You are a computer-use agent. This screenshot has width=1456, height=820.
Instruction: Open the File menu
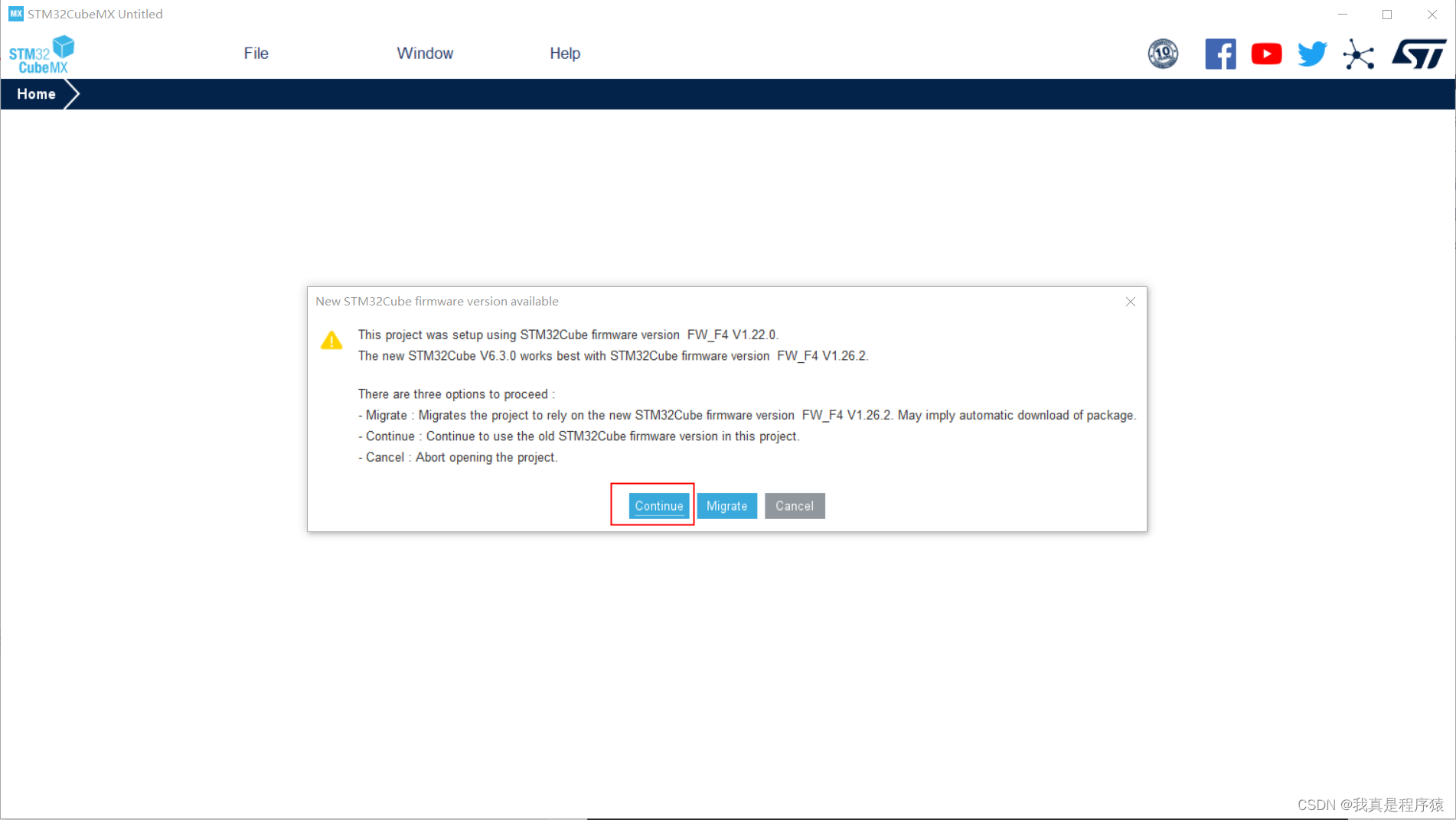(256, 54)
